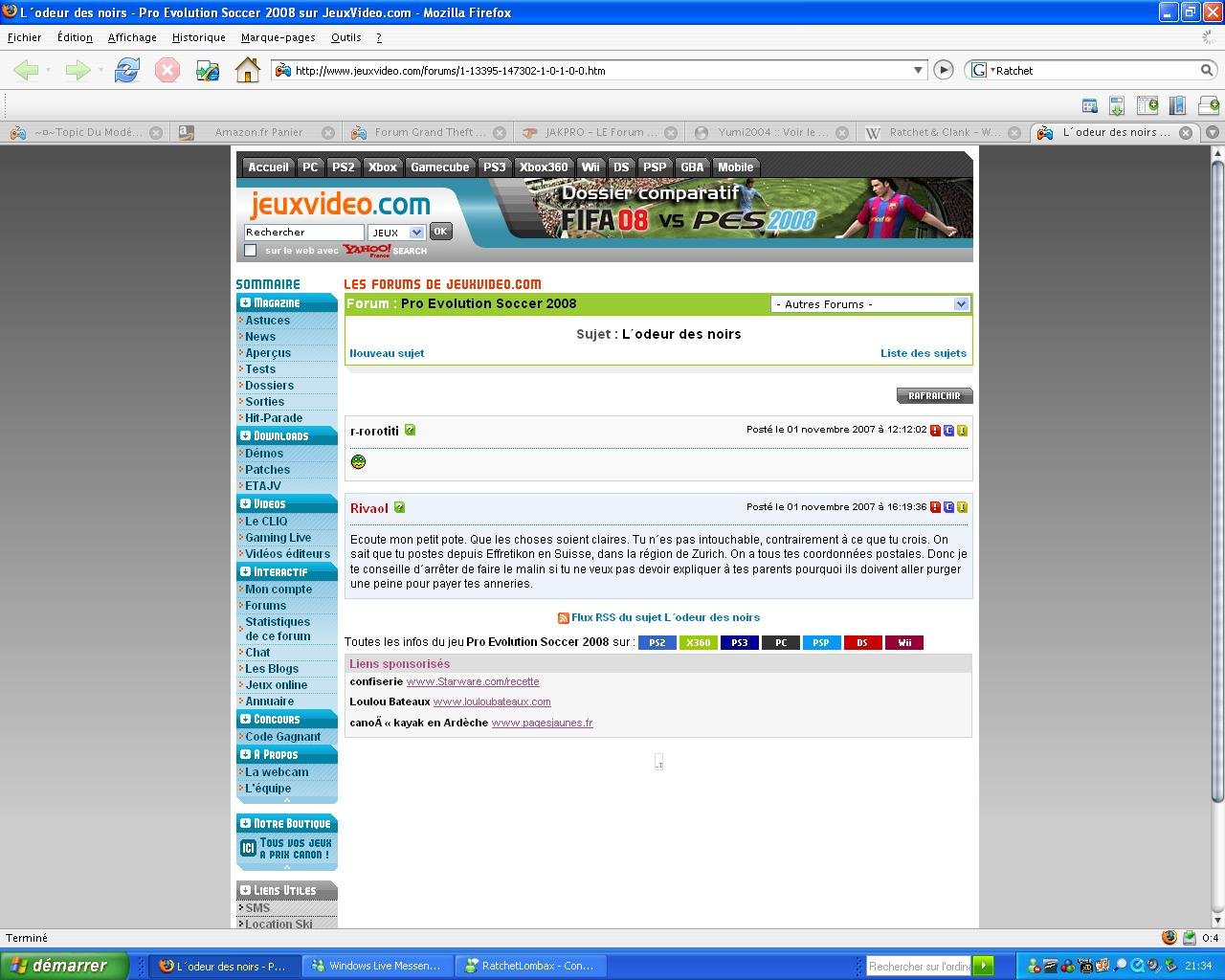Click the Rechercher site search field
Image resolution: width=1225 pixels, height=980 pixels.
pos(304,233)
